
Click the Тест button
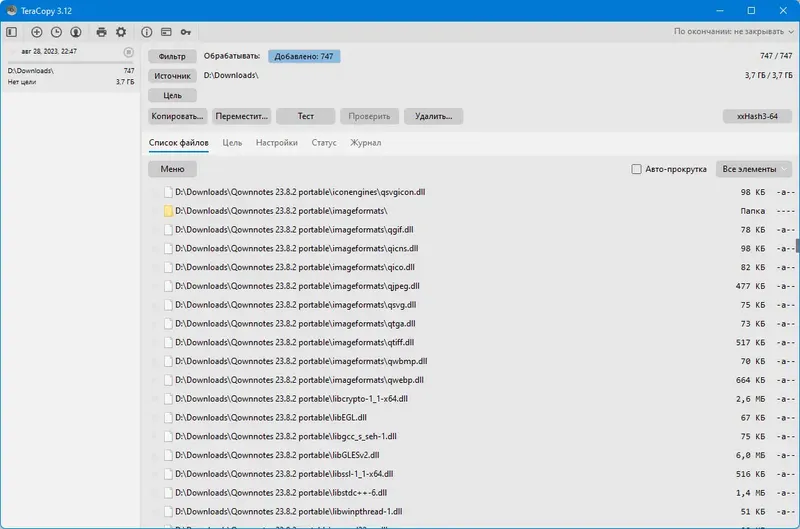(x=306, y=116)
